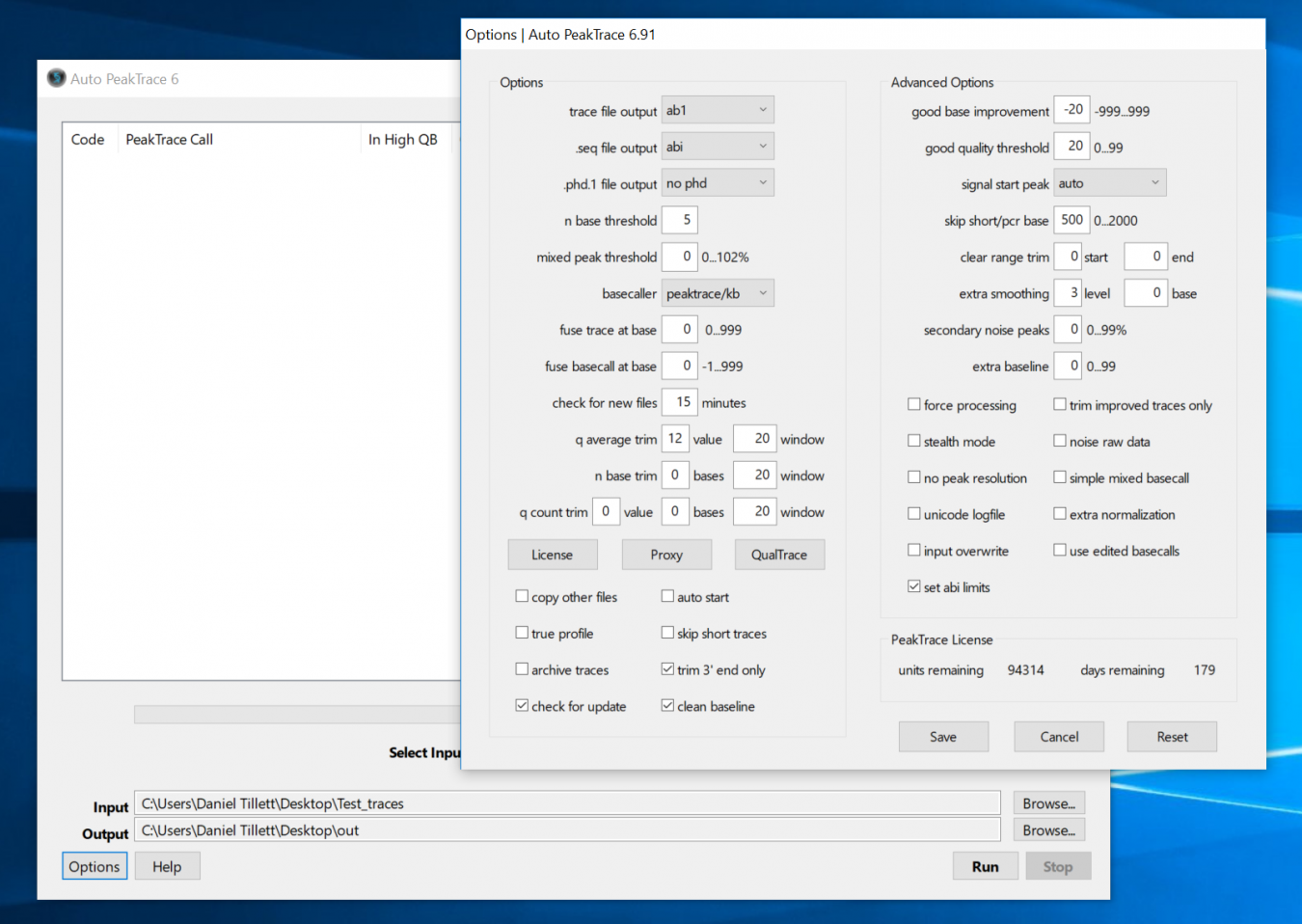Screen dimensions: 1302x924
Task: Click q count trim value field
Action: coord(606,511)
